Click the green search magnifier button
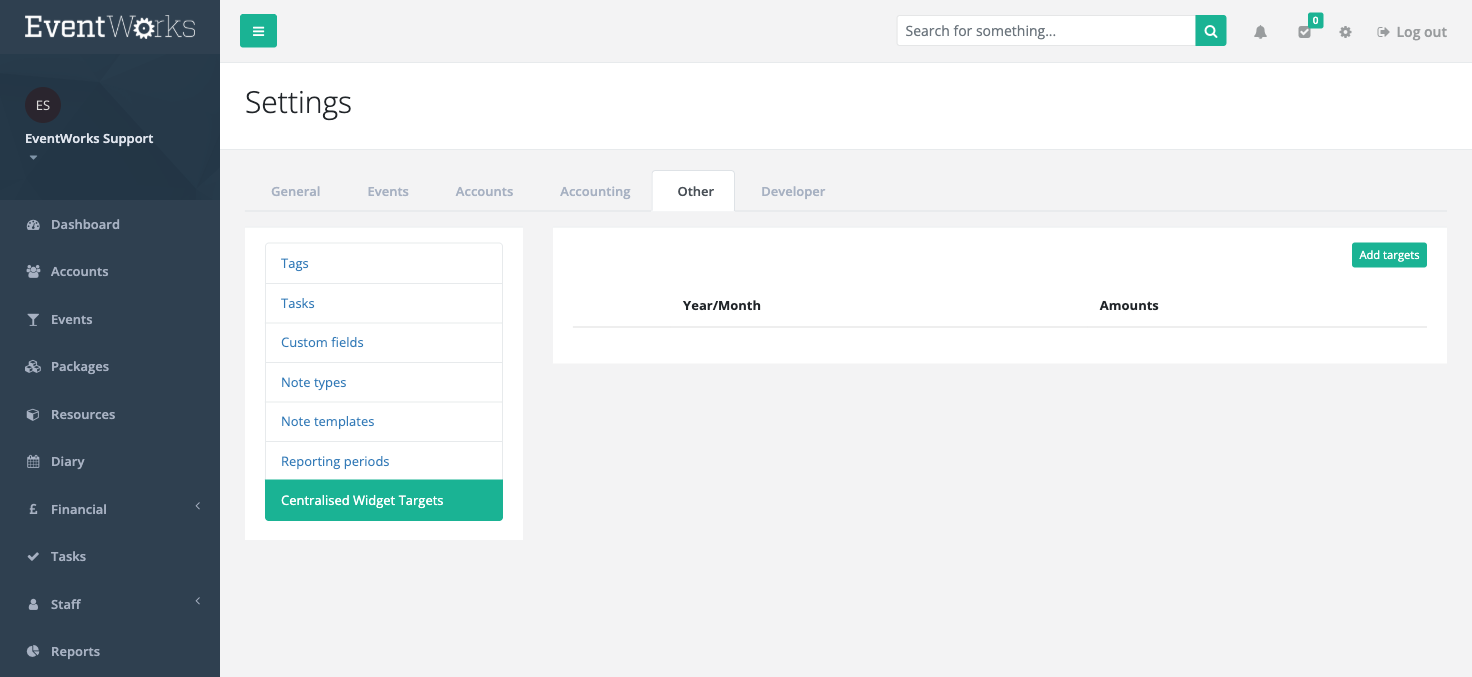1472x677 pixels. tap(1211, 31)
